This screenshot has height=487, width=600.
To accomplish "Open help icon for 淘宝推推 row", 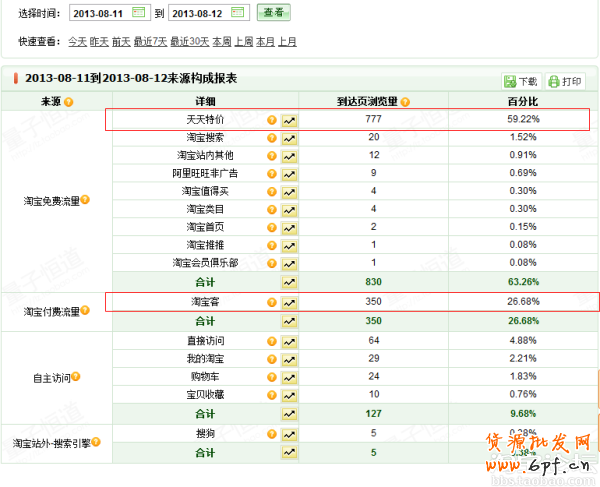I will pos(272,246).
